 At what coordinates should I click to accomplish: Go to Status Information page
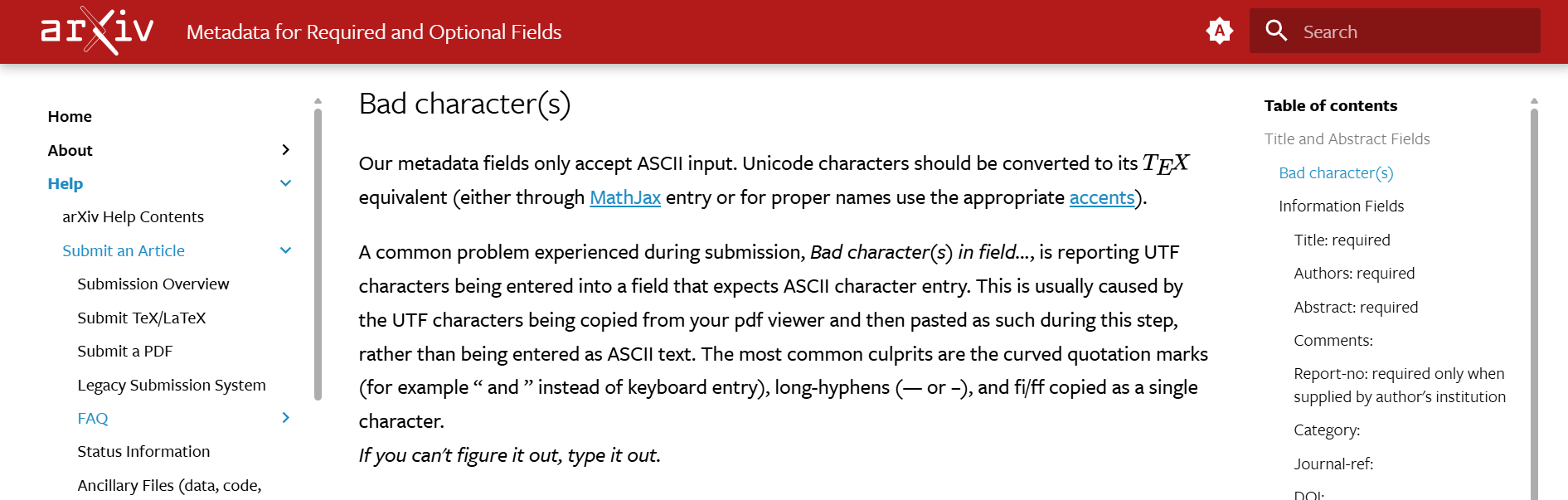click(x=143, y=451)
